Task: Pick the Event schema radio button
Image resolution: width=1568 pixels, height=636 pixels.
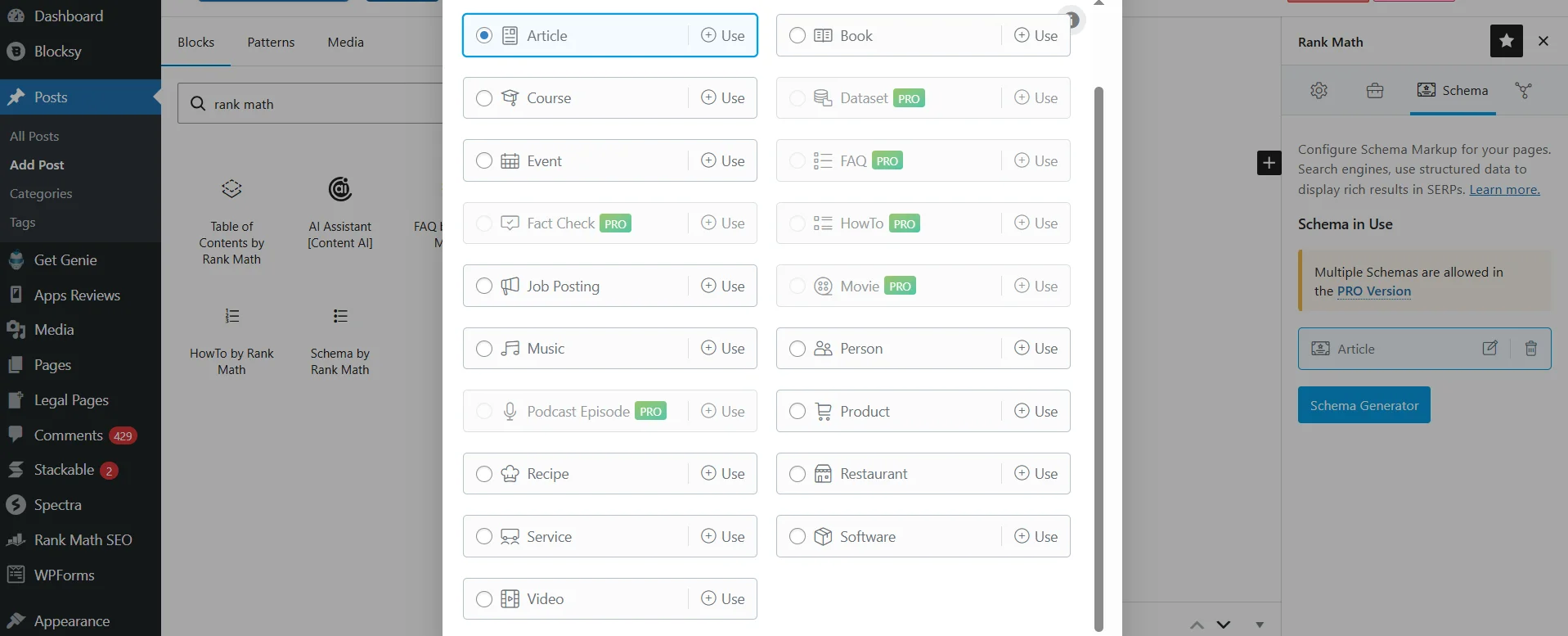Action: pyautogui.click(x=484, y=160)
